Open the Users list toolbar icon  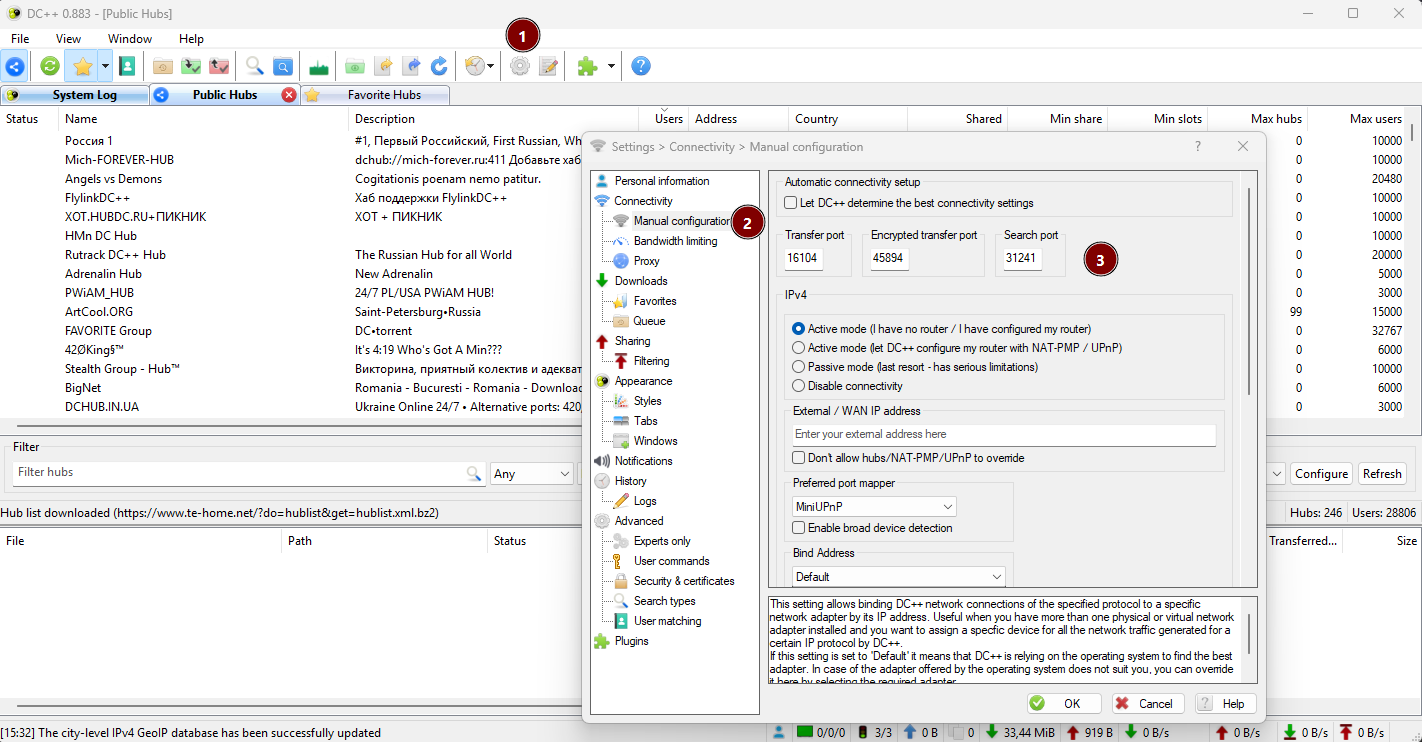pyautogui.click(x=127, y=66)
